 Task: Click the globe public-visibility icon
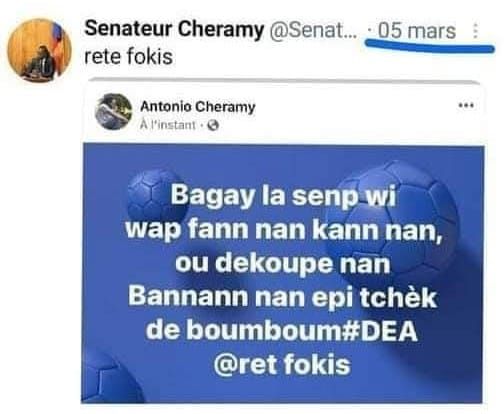tap(213, 125)
